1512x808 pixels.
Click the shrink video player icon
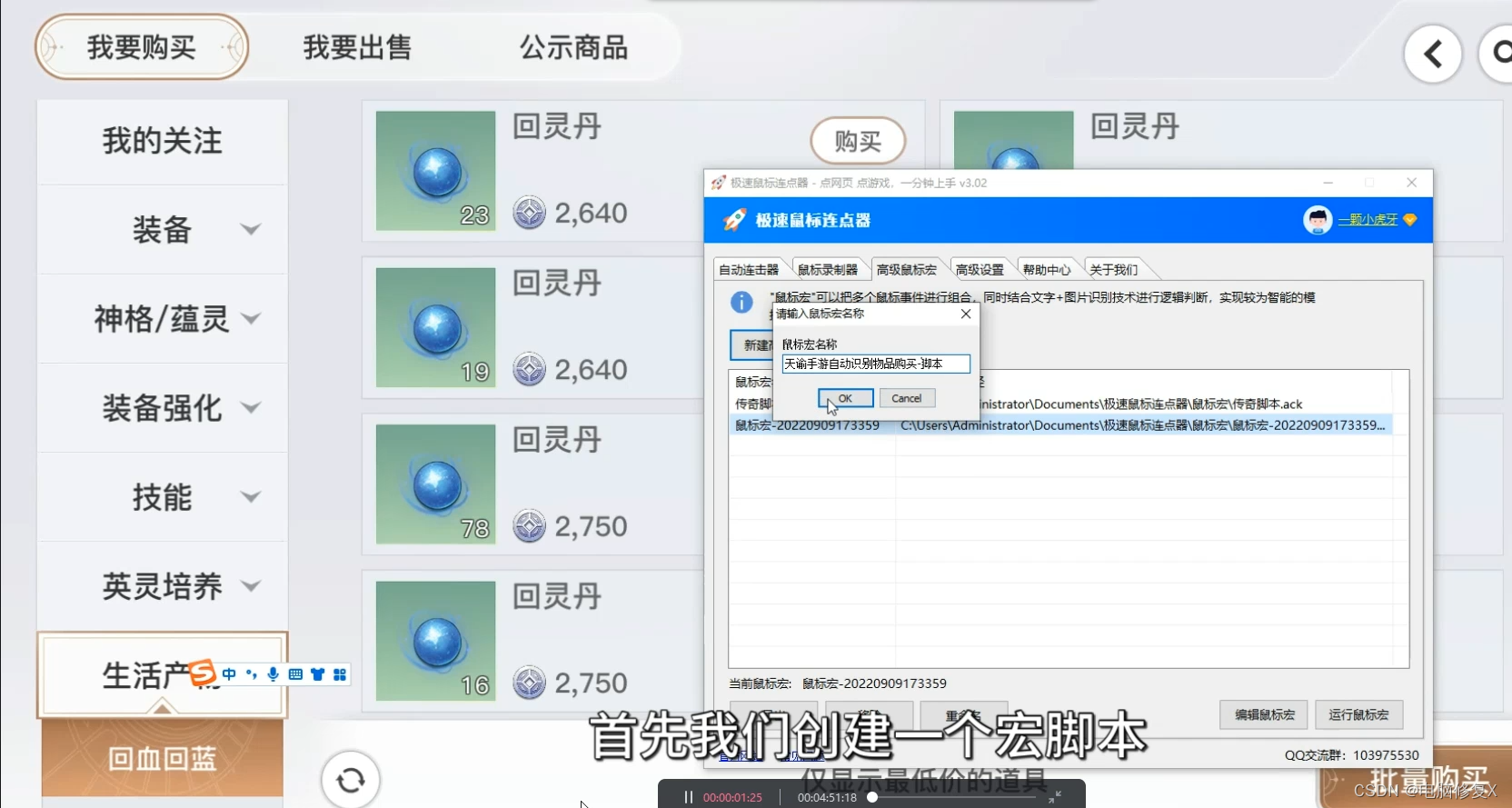coord(1055,797)
